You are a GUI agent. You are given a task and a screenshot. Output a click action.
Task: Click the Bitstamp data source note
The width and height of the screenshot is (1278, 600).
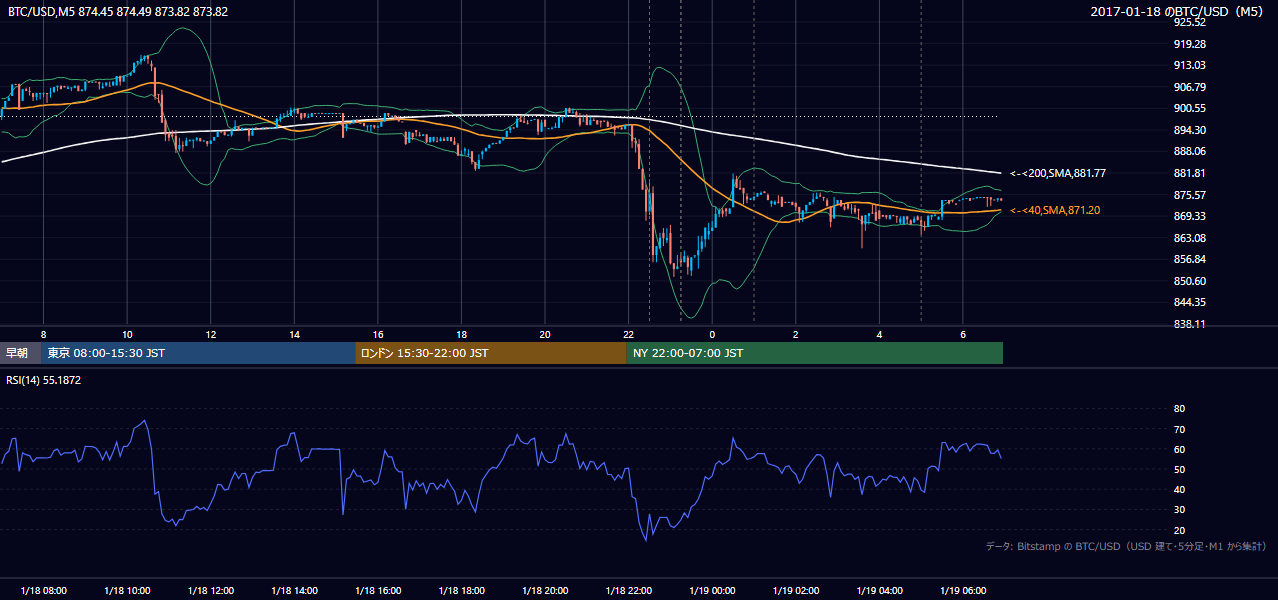point(1126,547)
